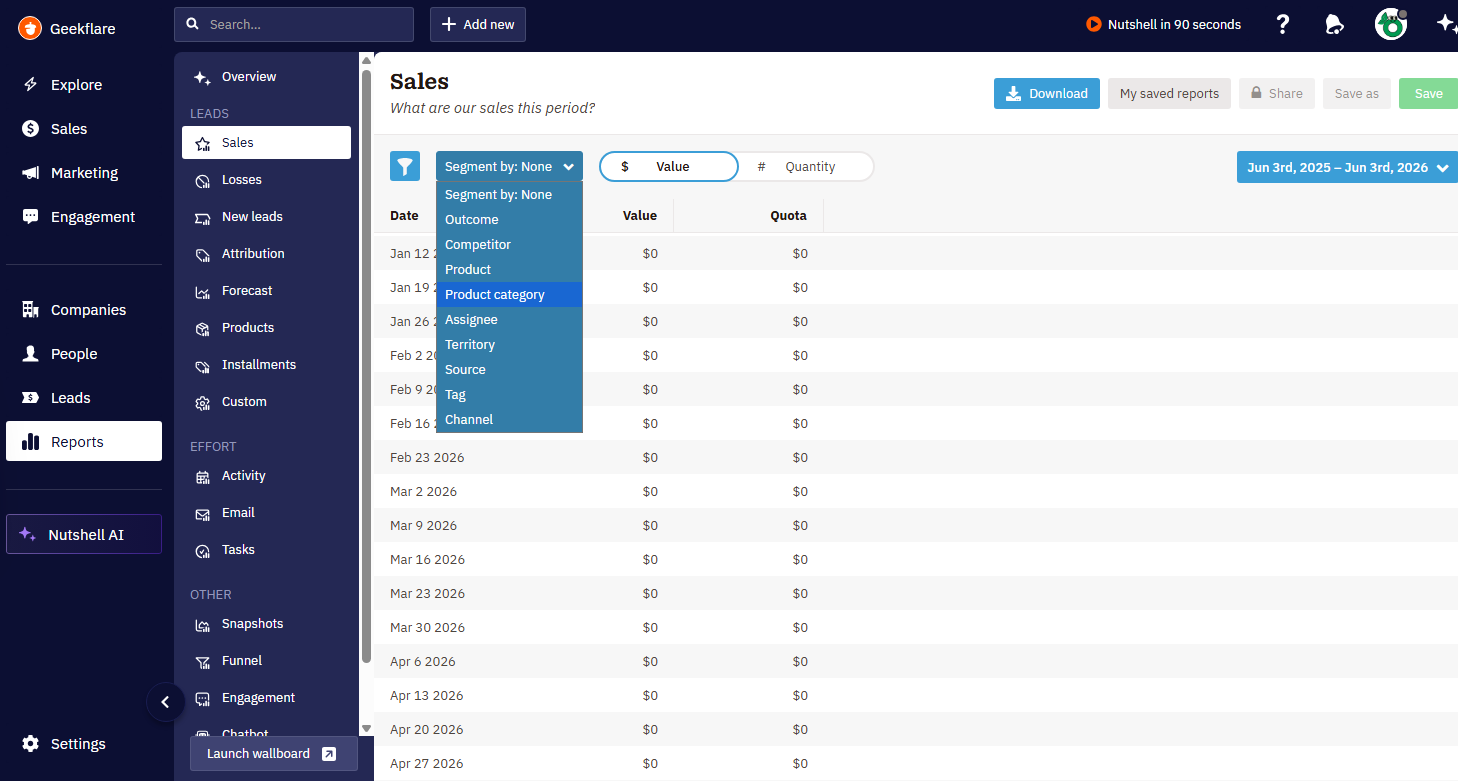The image size is (1458, 781).
Task: Select Source segment option
Action: tap(509, 370)
